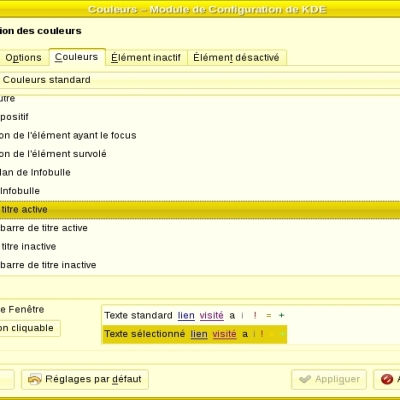Click the red exclamation mark in Texte standard row

(255, 315)
